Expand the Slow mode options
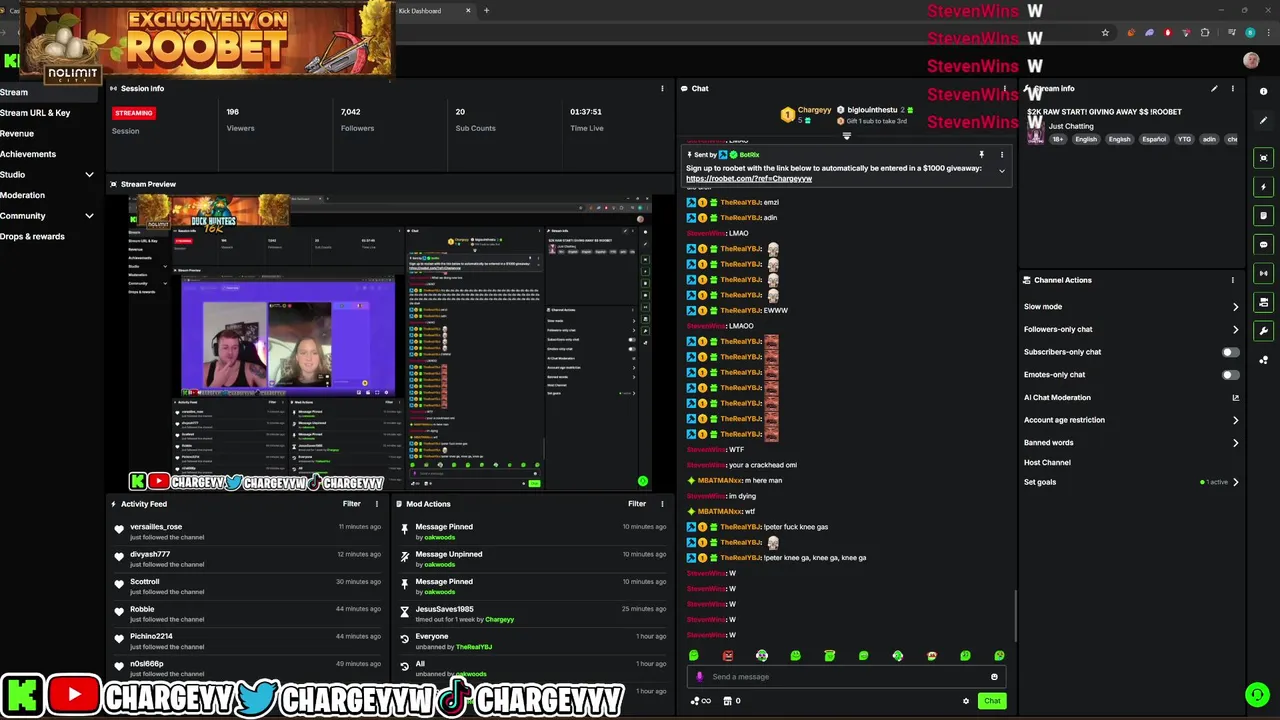Viewport: 1280px width, 720px height. [x=1235, y=307]
